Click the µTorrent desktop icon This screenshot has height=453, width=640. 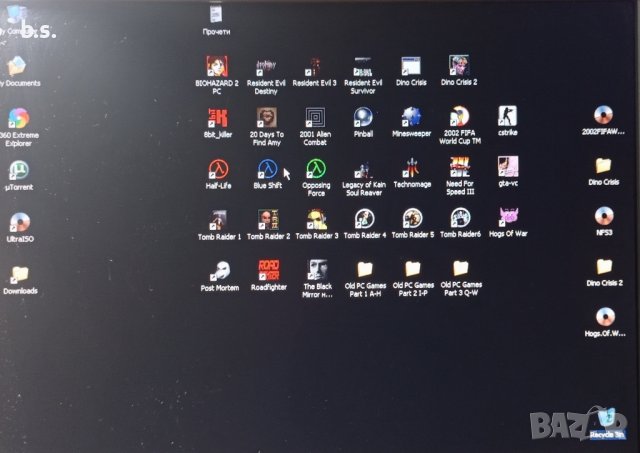tap(18, 171)
